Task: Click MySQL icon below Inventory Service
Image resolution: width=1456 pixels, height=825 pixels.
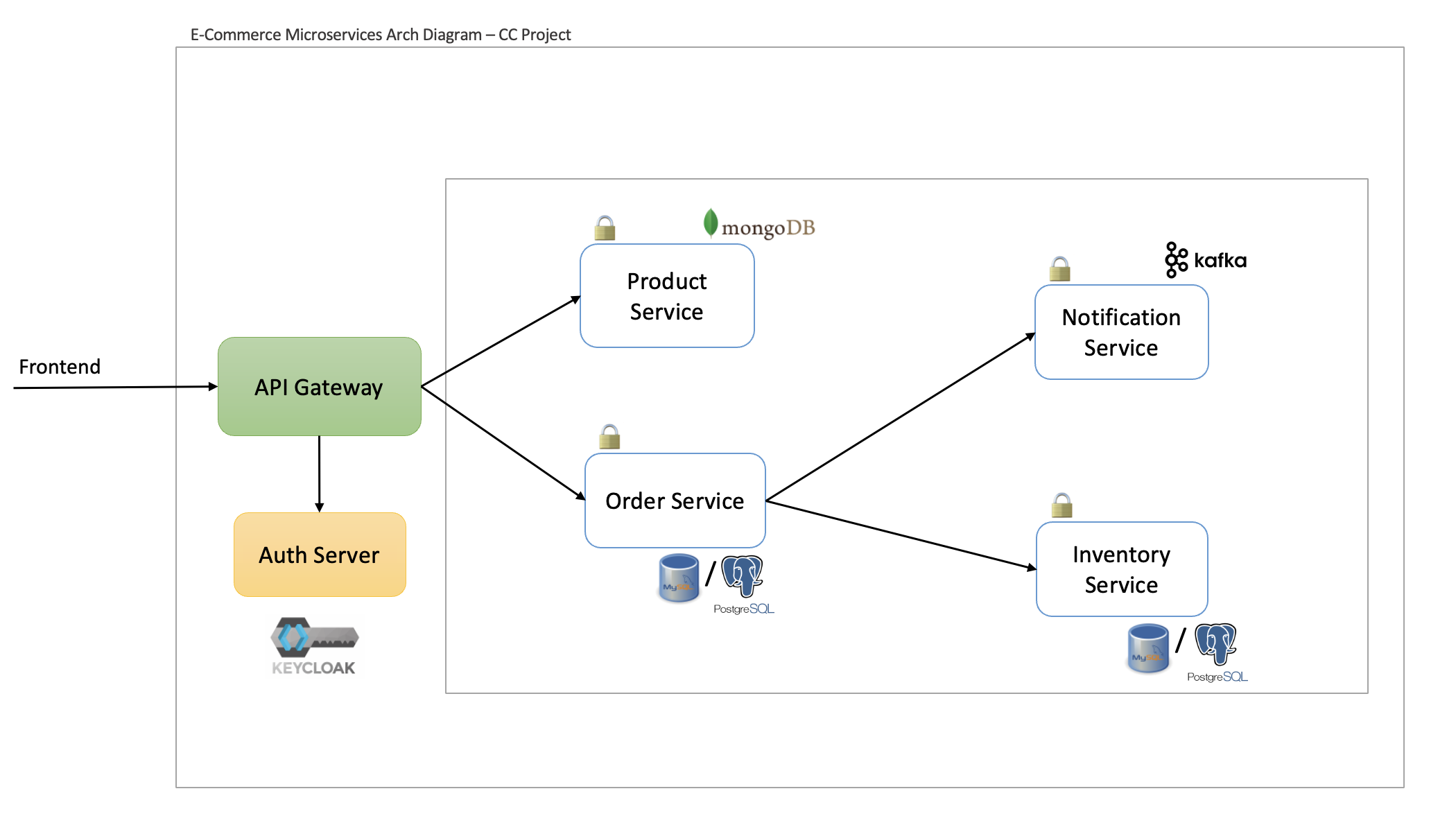Action: pos(1148,648)
